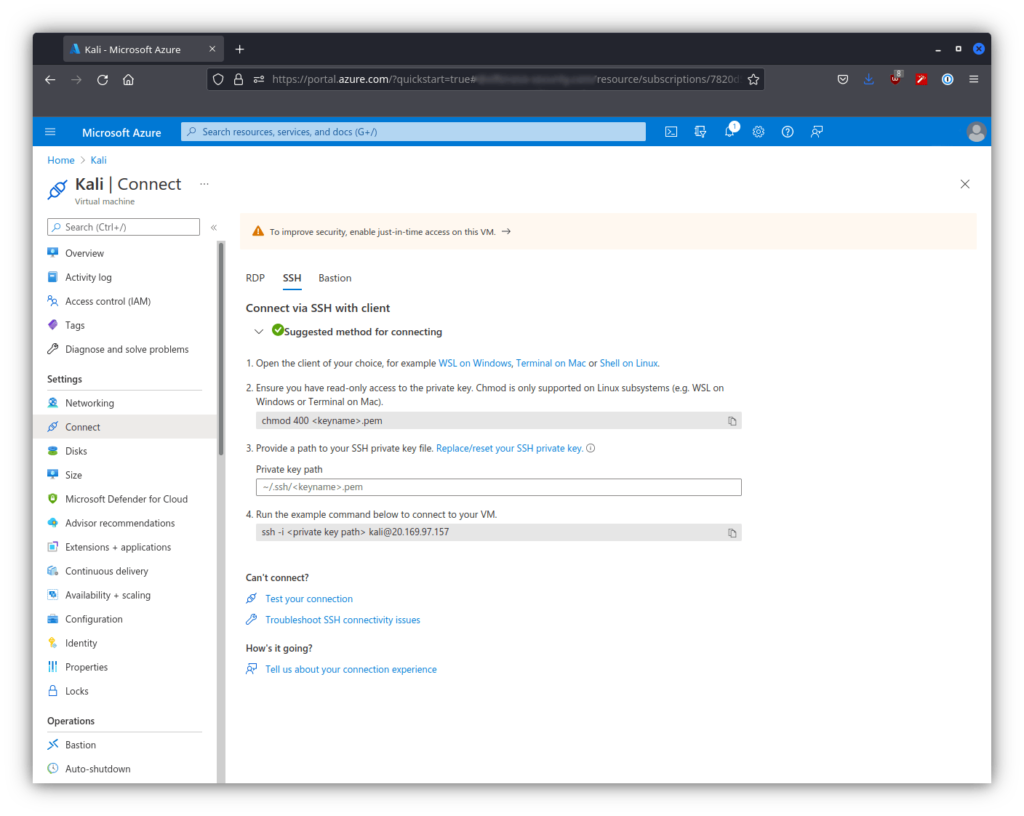Screen dimensions: 1024x816
Task: Open Networking in the Settings menu
Action: coord(89,403)
